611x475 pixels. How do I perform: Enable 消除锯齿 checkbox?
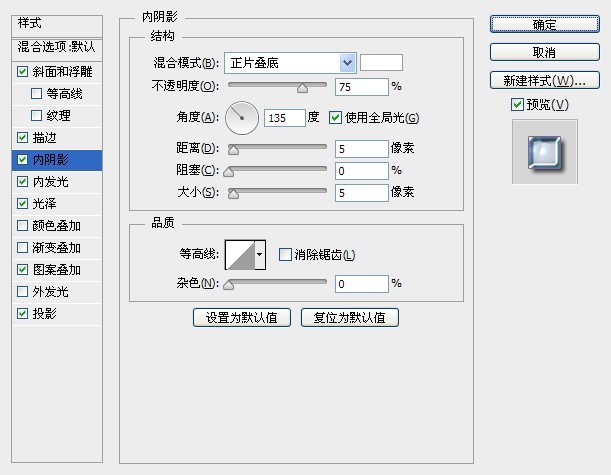click(285, 255)
